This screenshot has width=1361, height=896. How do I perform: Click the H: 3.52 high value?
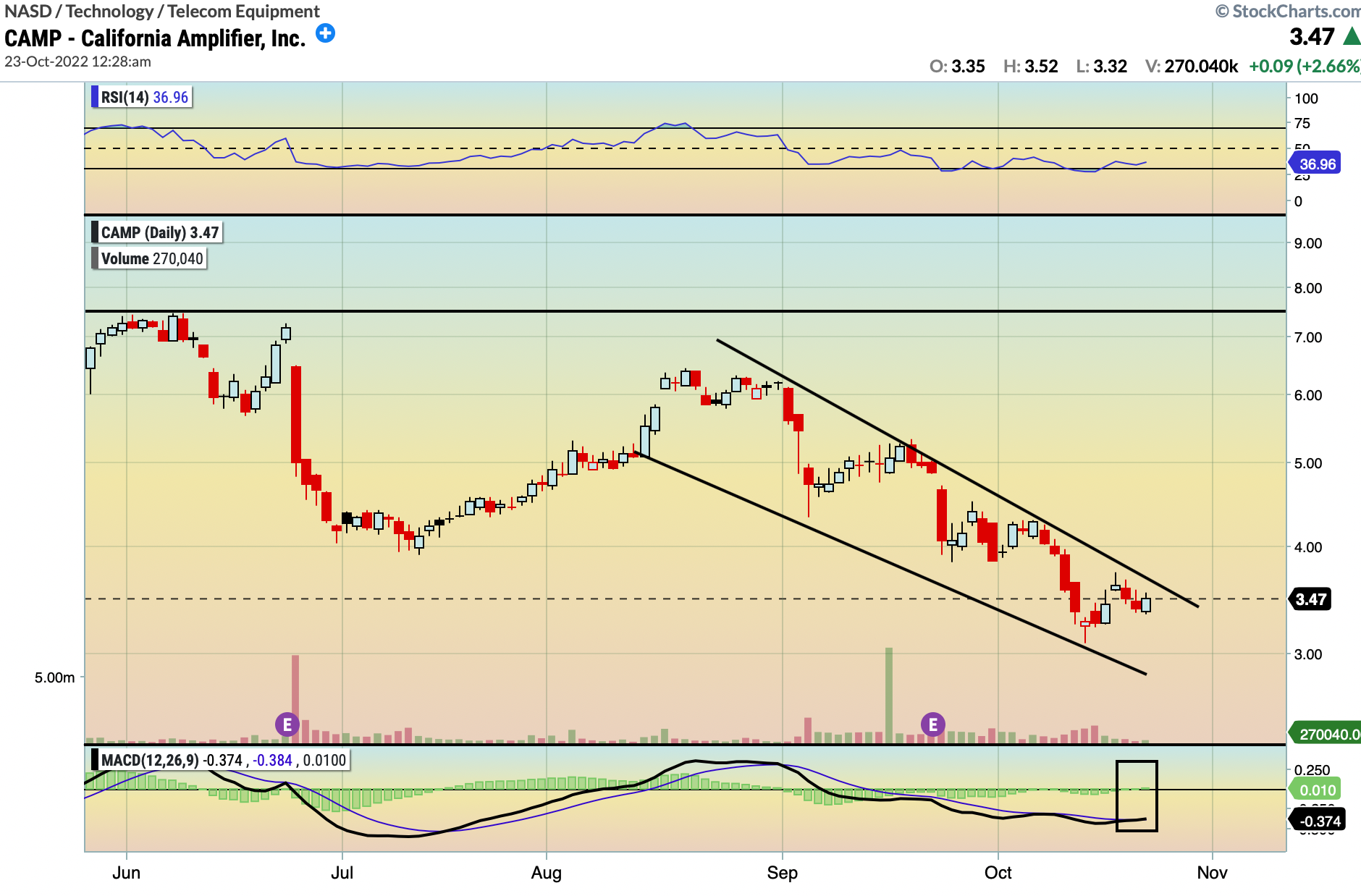pyautogui.click(x=1031, y=67)
